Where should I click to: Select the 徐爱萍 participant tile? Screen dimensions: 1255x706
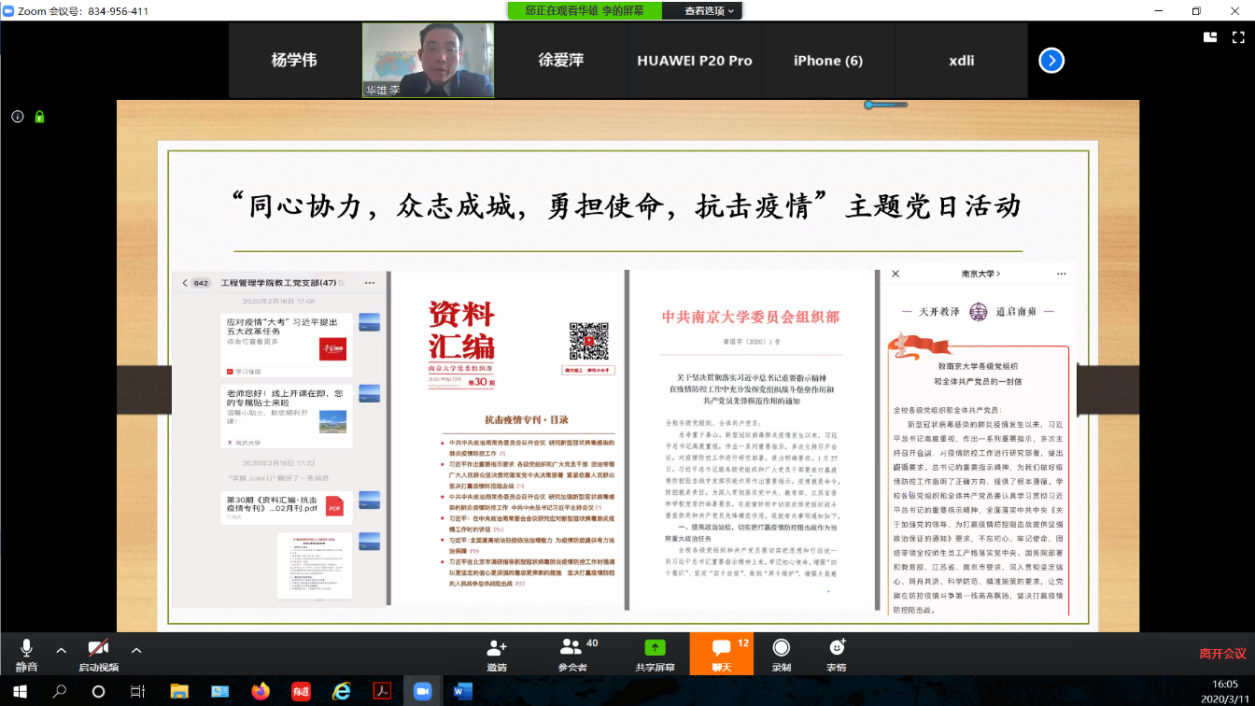click(561, 60)
